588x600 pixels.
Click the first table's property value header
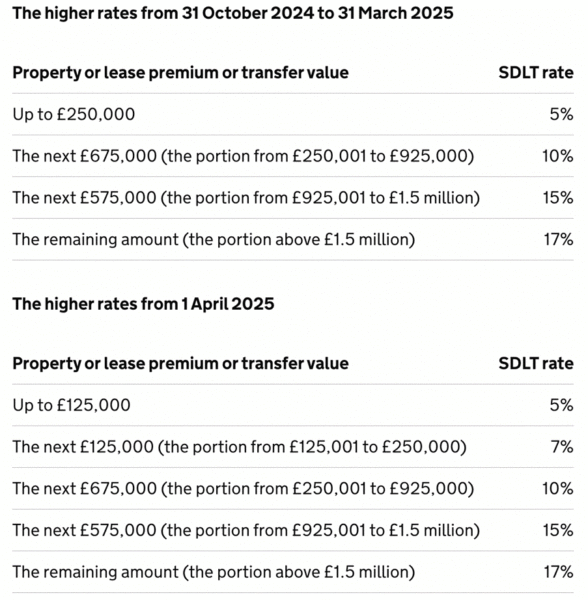(x=181, y=73)
